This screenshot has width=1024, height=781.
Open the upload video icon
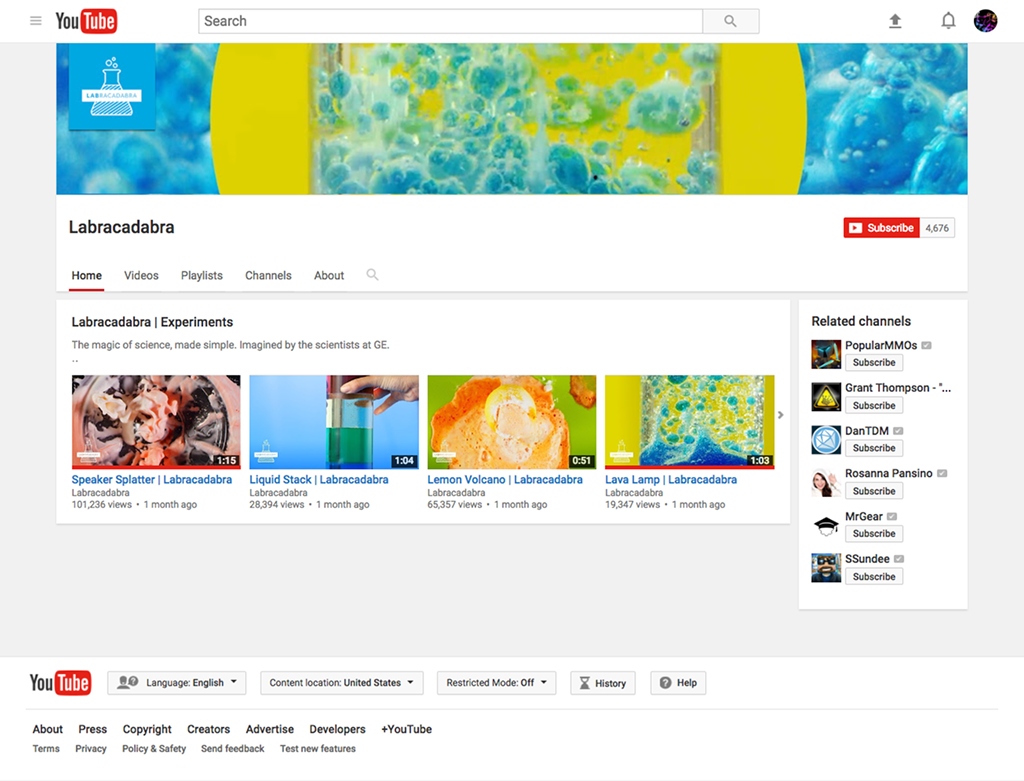[895, 21]
